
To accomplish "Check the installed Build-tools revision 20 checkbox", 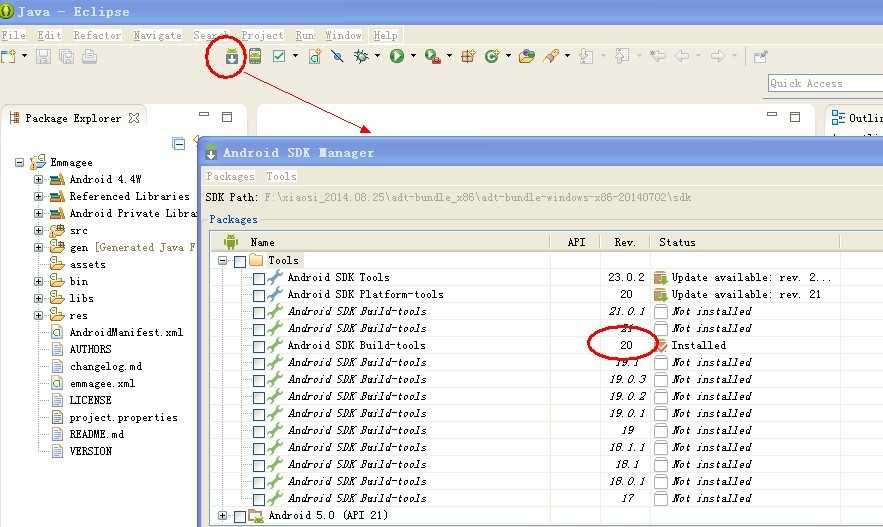I will 259,346.
